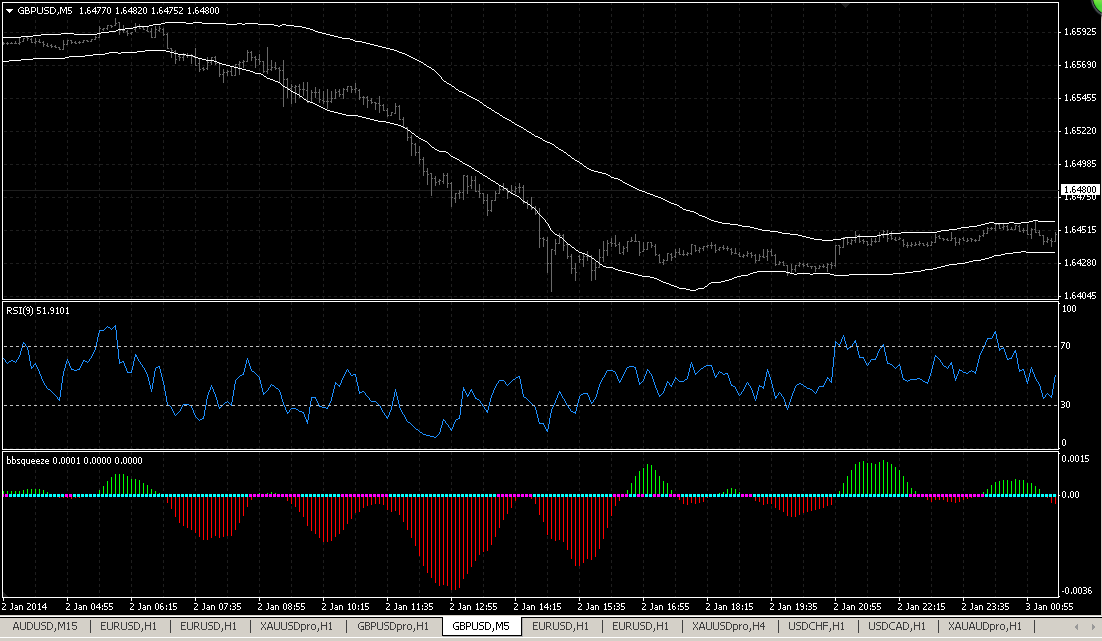1102x641 pixels.
Task: Open the XAUAUDpro,H1 chart tab
Action: coord(985,626)
